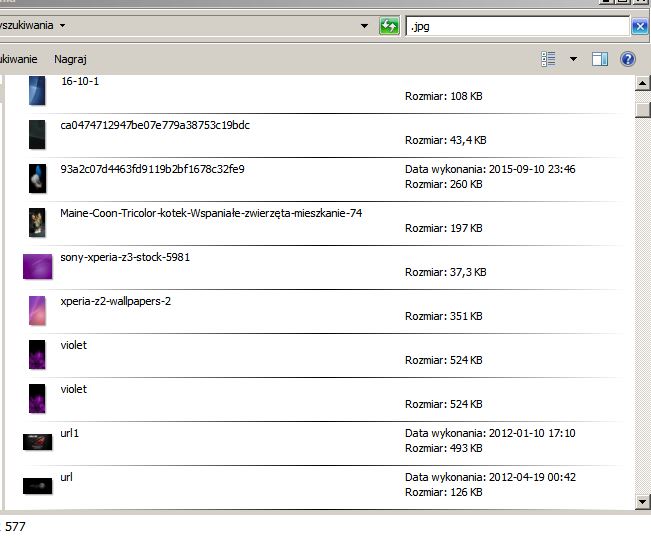Viewport: 651px width, 559px height.
Task: Click size value 43,4 KB
Action: pos(468,140)
